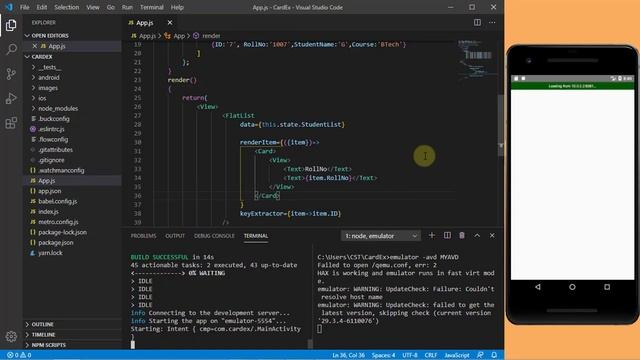
Task: Open the Run menu
Action: [127, 7]
